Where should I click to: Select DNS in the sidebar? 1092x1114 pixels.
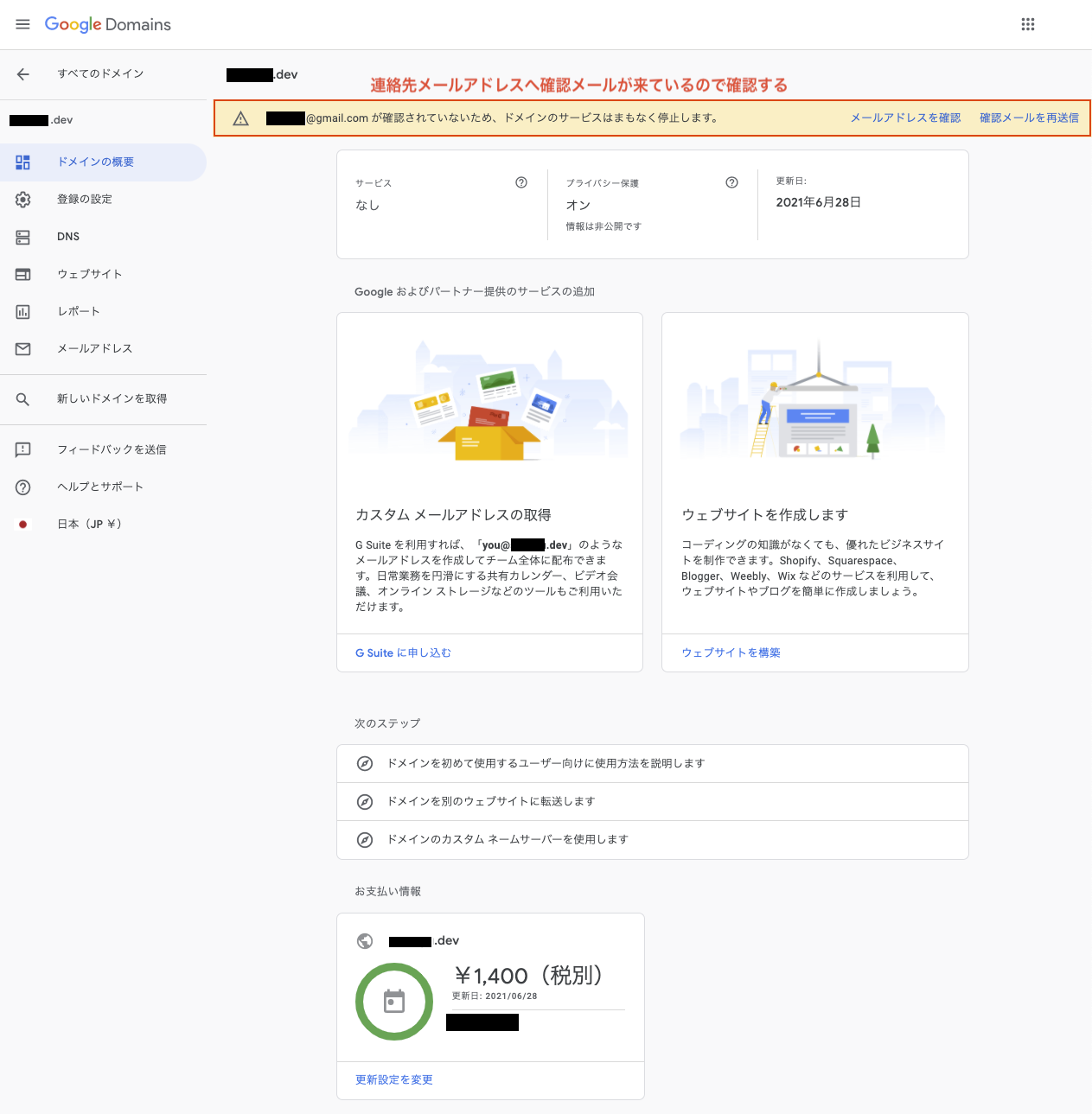(x=103, y=237)
